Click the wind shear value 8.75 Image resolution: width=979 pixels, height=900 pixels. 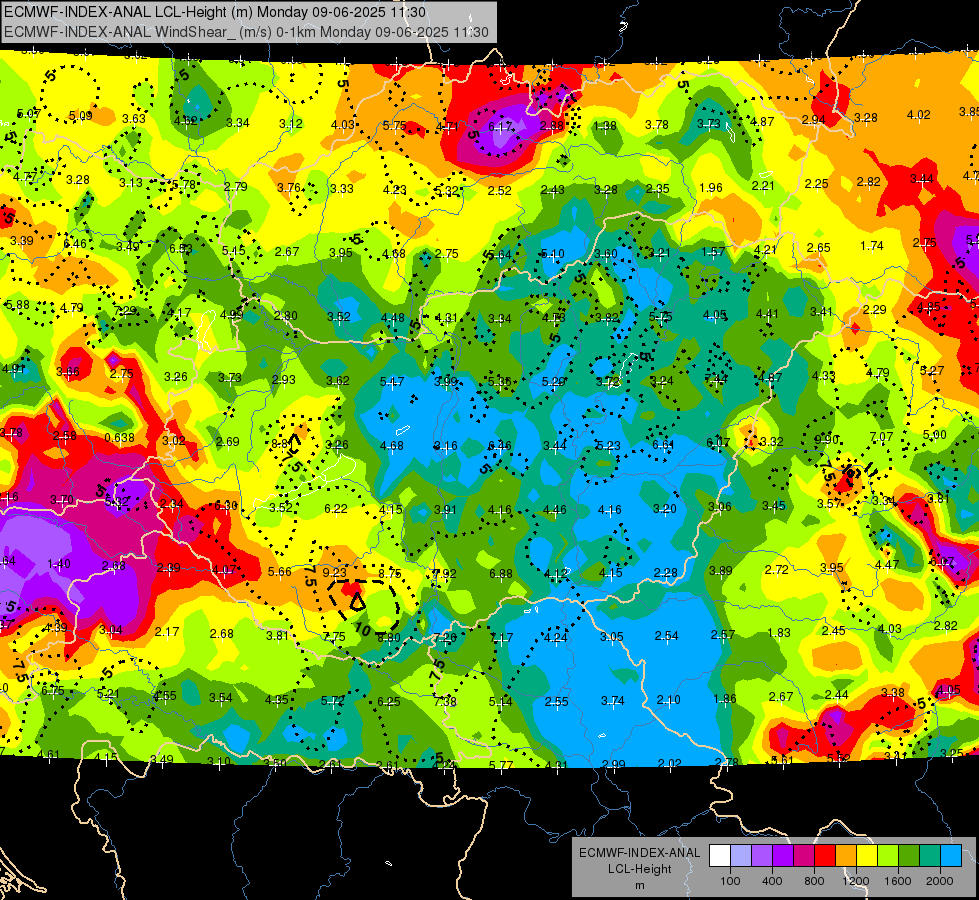[x=390, y=573]
